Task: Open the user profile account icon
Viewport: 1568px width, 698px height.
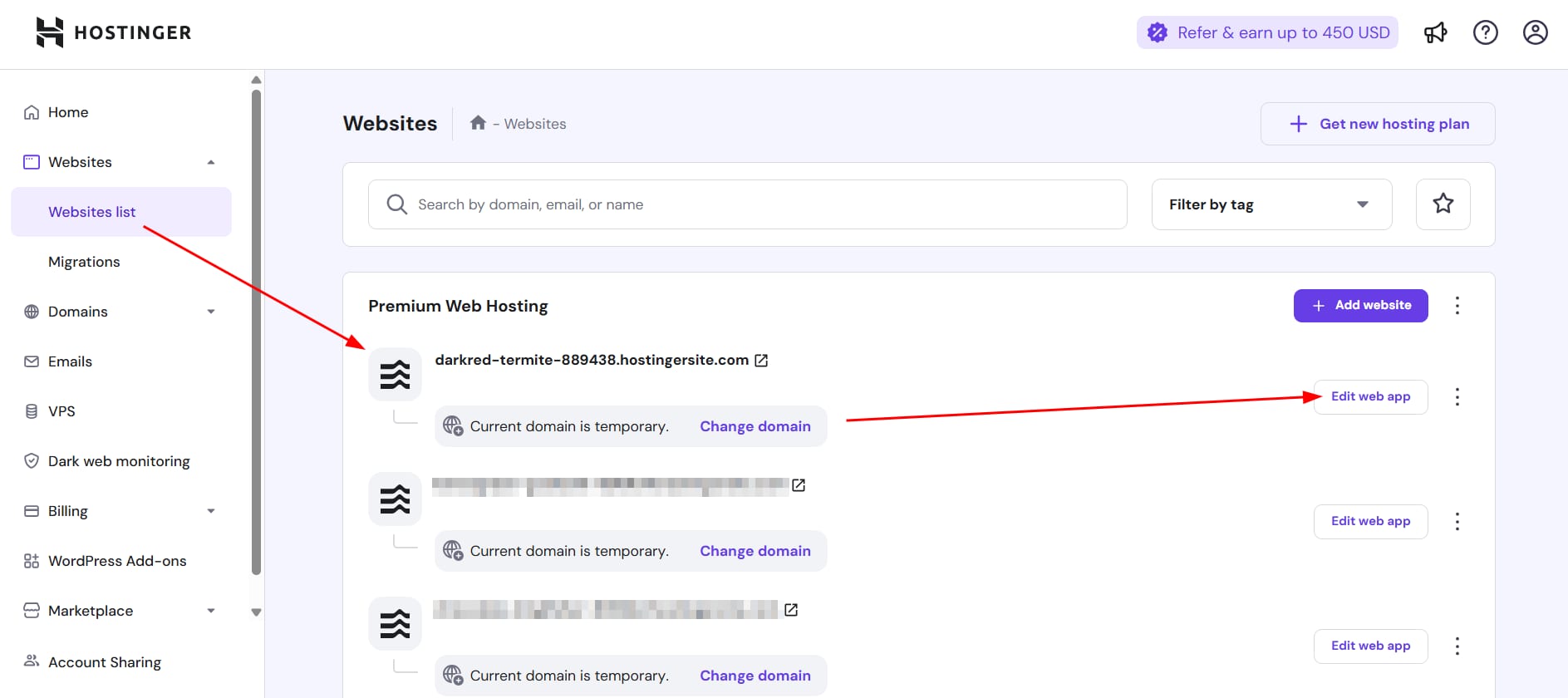Action: click(1535, 32)
